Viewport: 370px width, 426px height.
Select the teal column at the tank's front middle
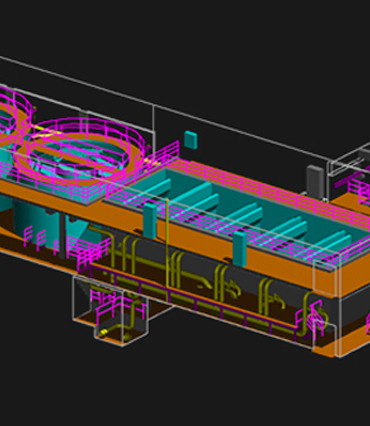pos(240,249)
